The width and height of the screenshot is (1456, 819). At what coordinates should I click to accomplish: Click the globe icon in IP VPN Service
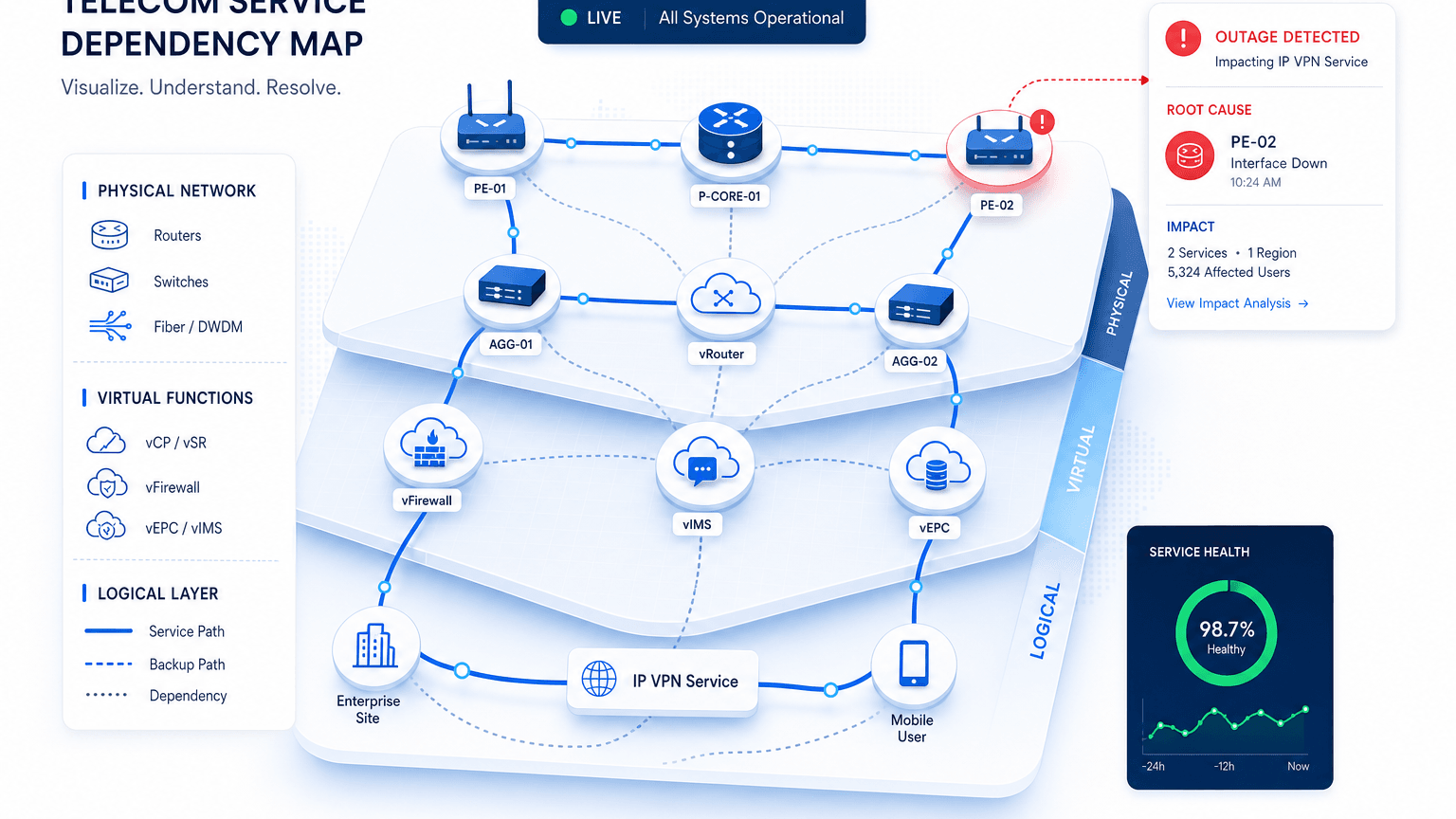point(599,679)
